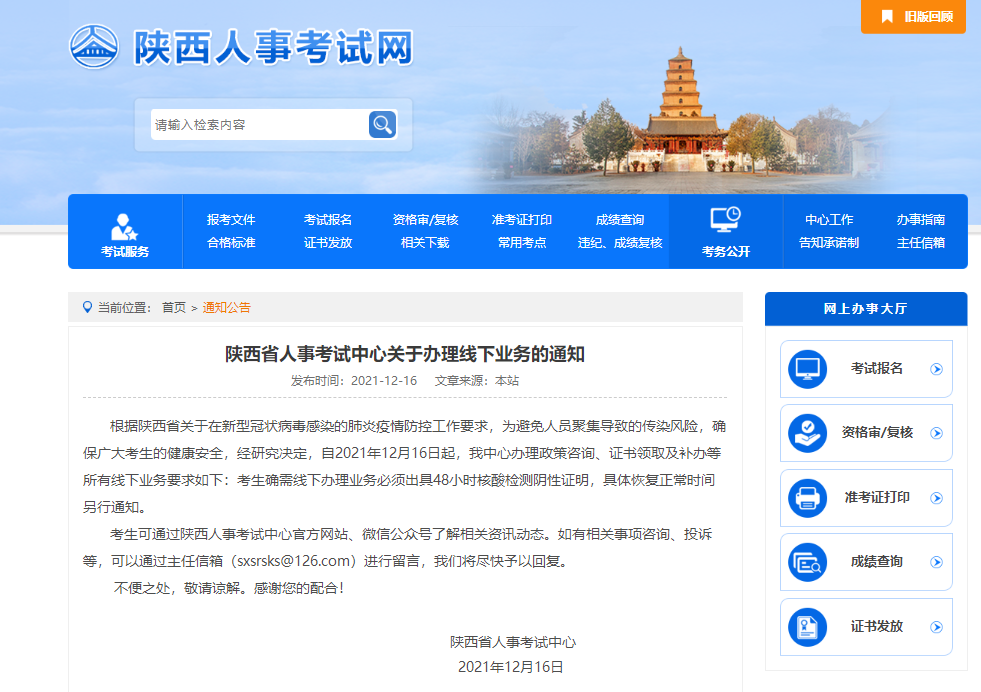Open 违纪、成绩复核 in the navigation

click(620, 242)
